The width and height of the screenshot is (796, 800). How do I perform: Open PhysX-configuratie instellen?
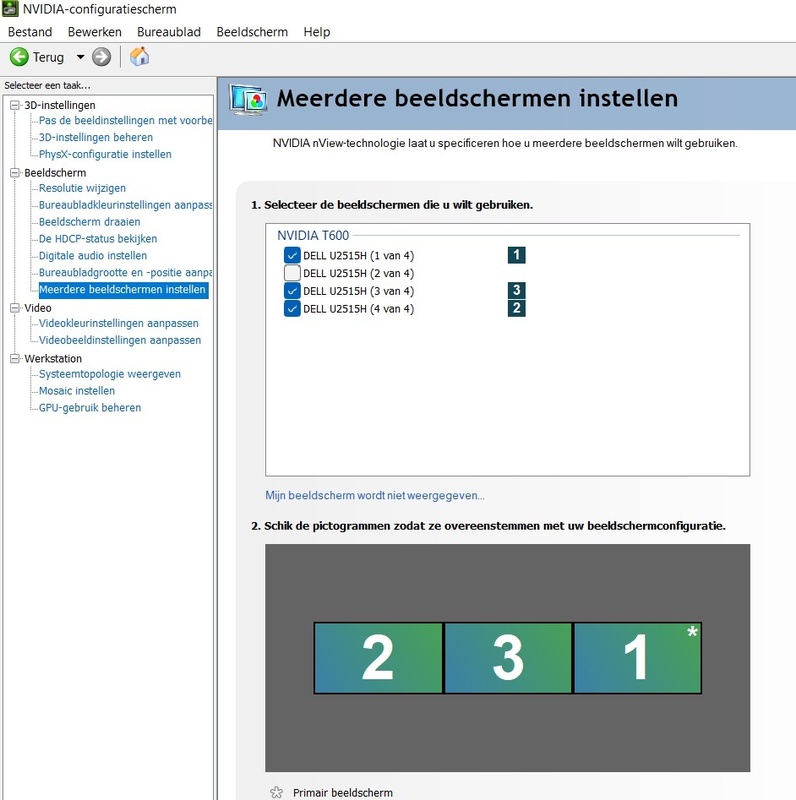click(105, 154)
